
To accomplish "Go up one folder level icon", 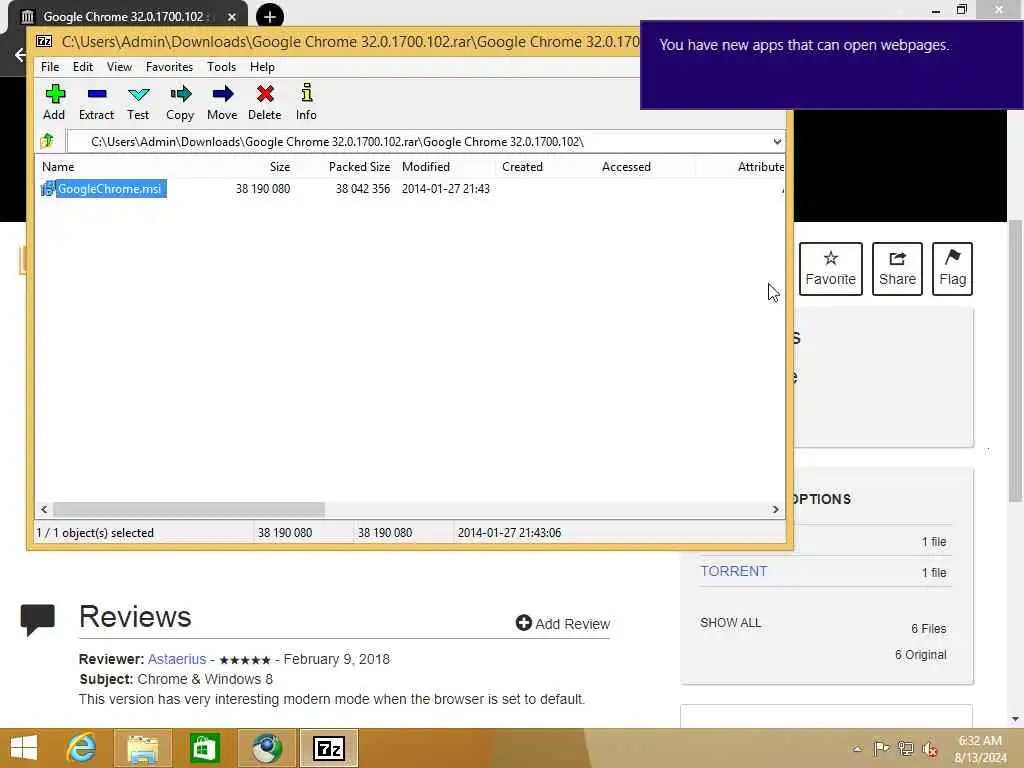I will (x=47, y=141).
